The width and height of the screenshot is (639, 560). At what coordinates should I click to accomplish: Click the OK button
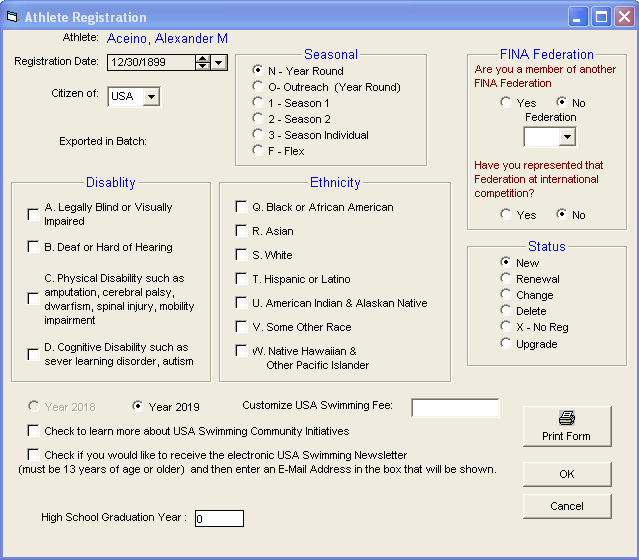coord(566,474)
